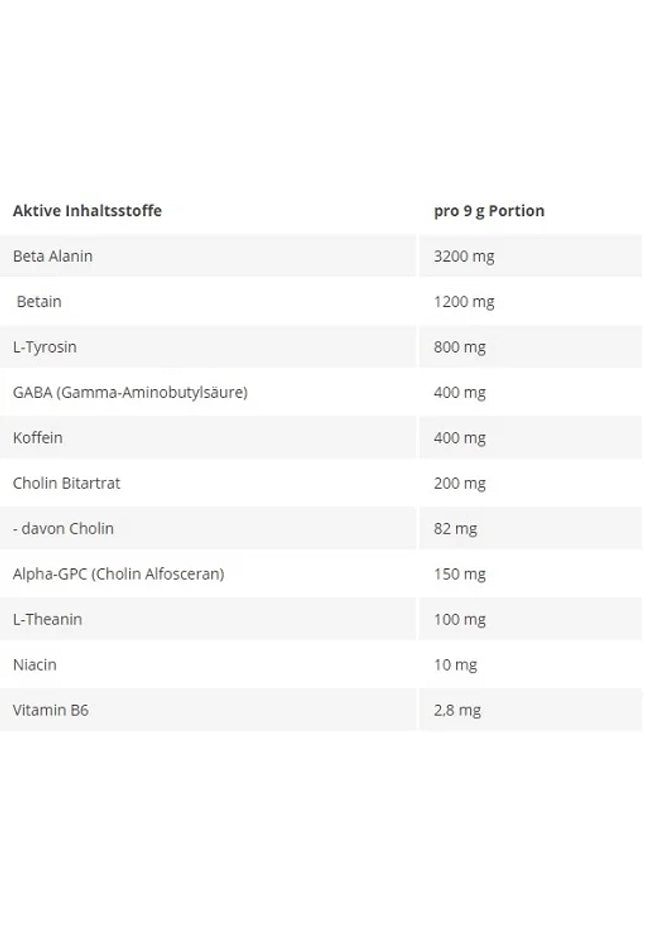Select GABA (Gamma-Aminobutylsäure) text
Image resolution: width=645 pixels, height=936 pixels.
tap(130, 392)
